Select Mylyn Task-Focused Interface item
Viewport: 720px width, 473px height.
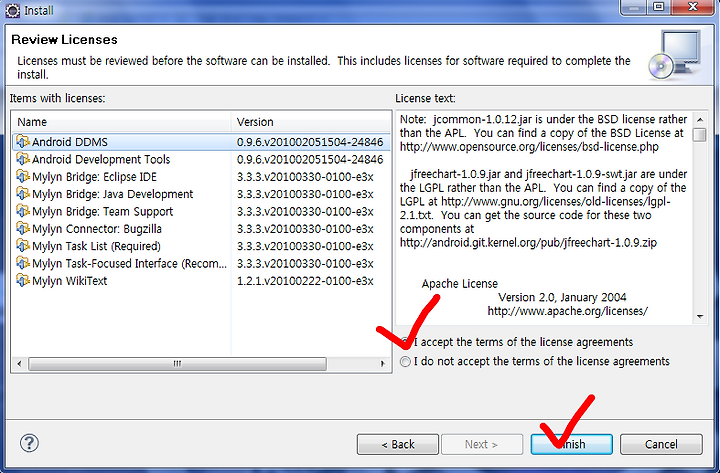pyautogui.click(x=201, y=264)
